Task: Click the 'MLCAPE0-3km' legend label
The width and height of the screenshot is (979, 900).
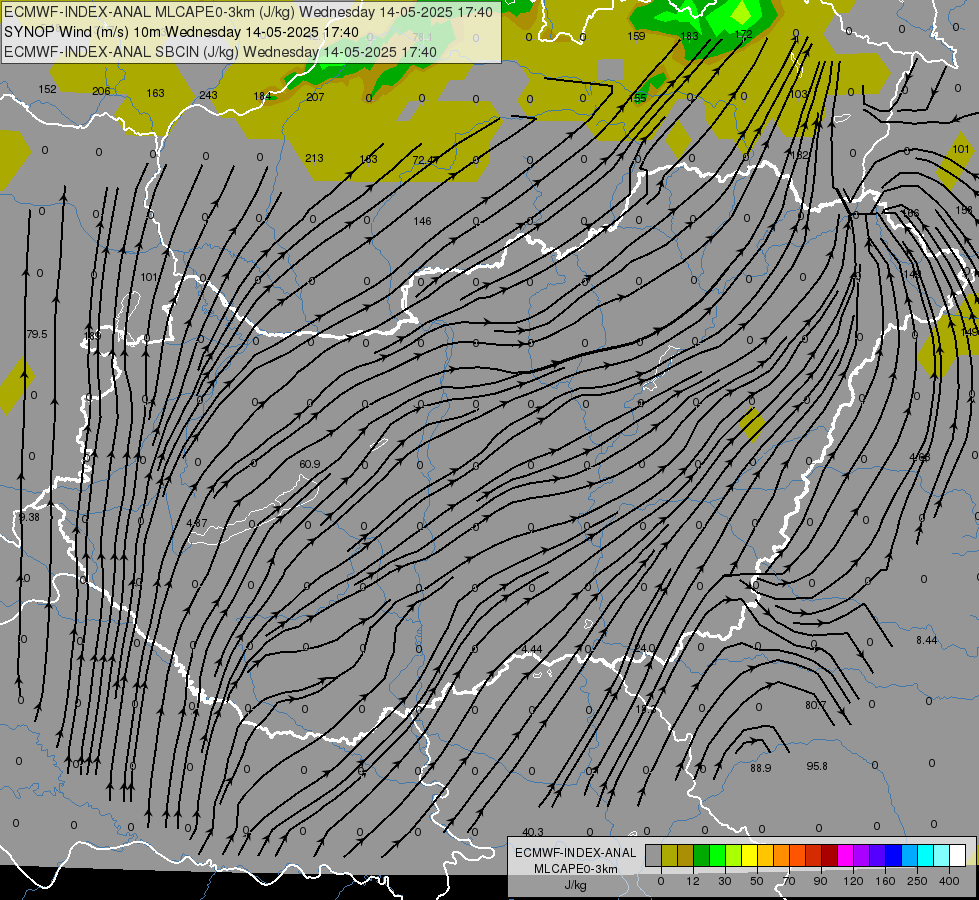Action: (576, 869)
